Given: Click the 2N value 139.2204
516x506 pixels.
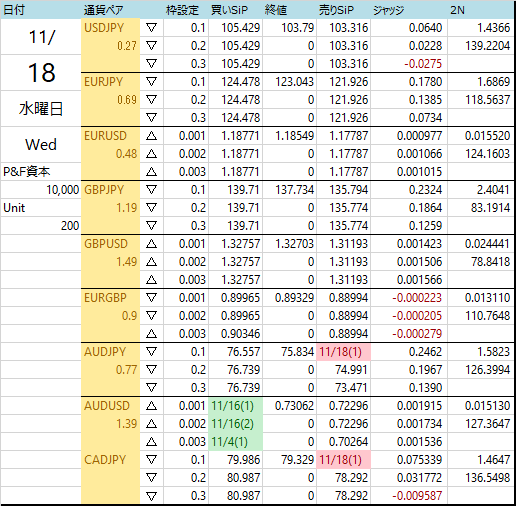Looking at the screenshot, I should pos(488,46).
